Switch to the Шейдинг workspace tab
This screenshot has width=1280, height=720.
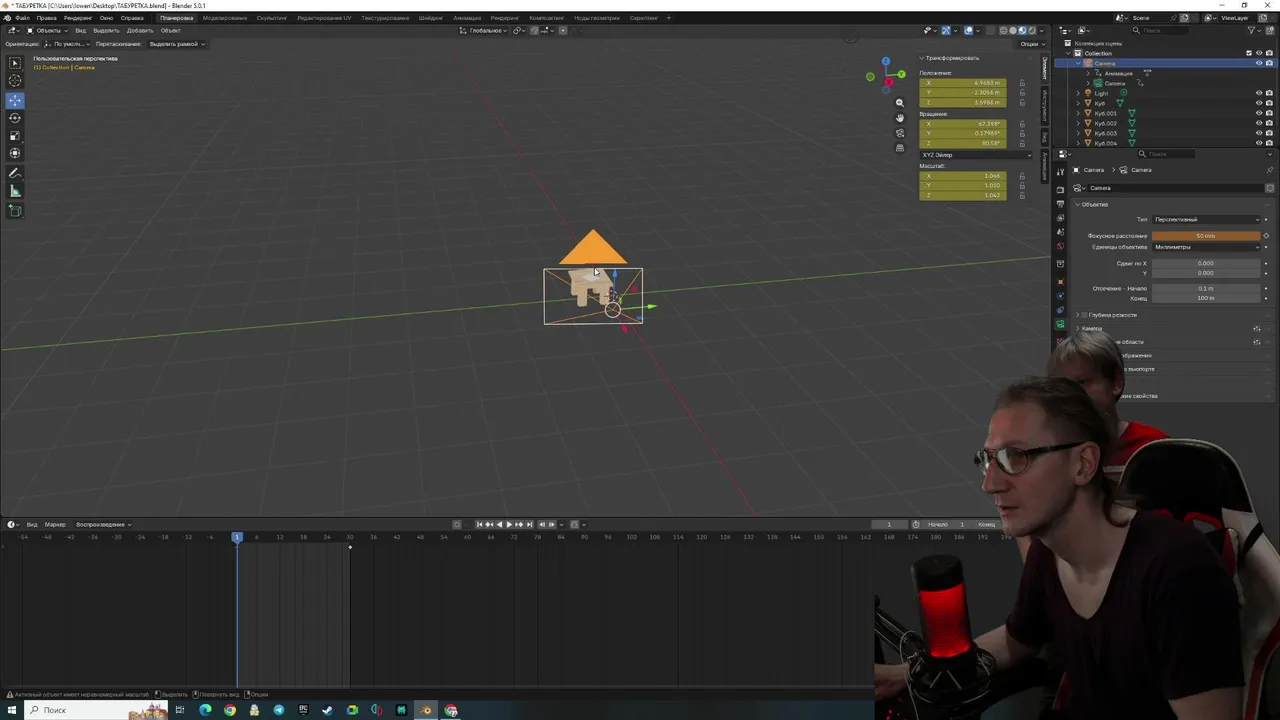click(431, 18)
